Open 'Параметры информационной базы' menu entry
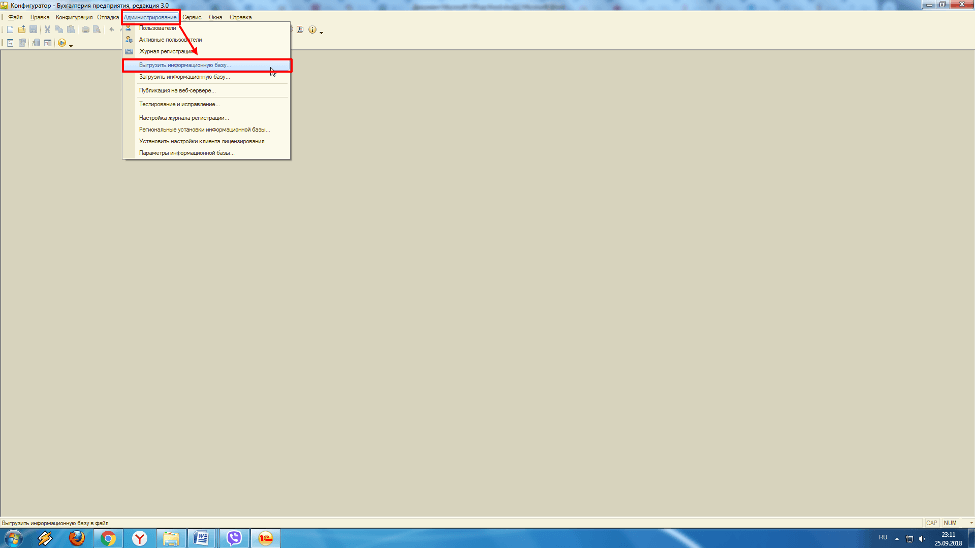 (186, 153)
